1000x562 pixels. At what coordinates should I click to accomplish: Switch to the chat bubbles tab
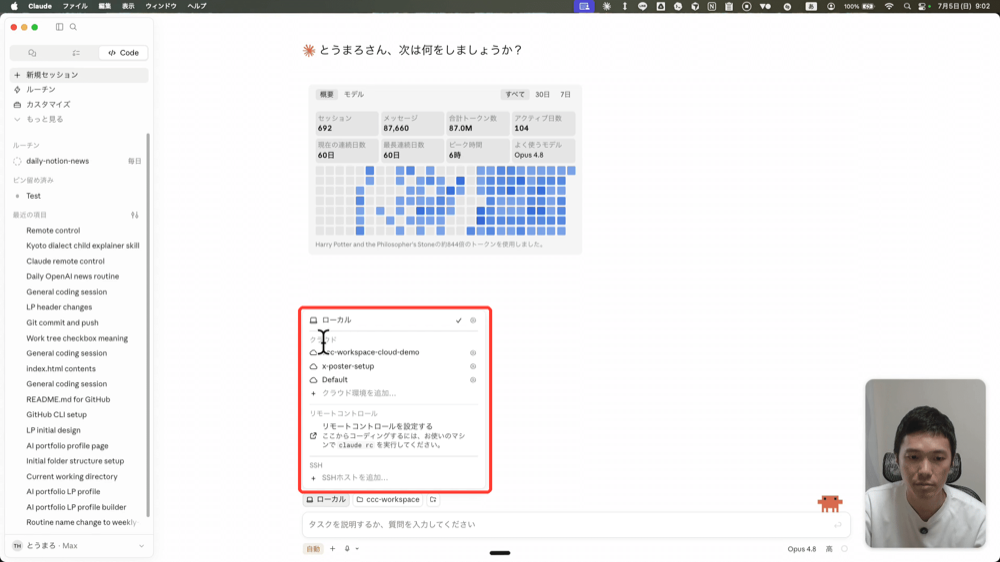pyautogui.click(x=33, y=53)
